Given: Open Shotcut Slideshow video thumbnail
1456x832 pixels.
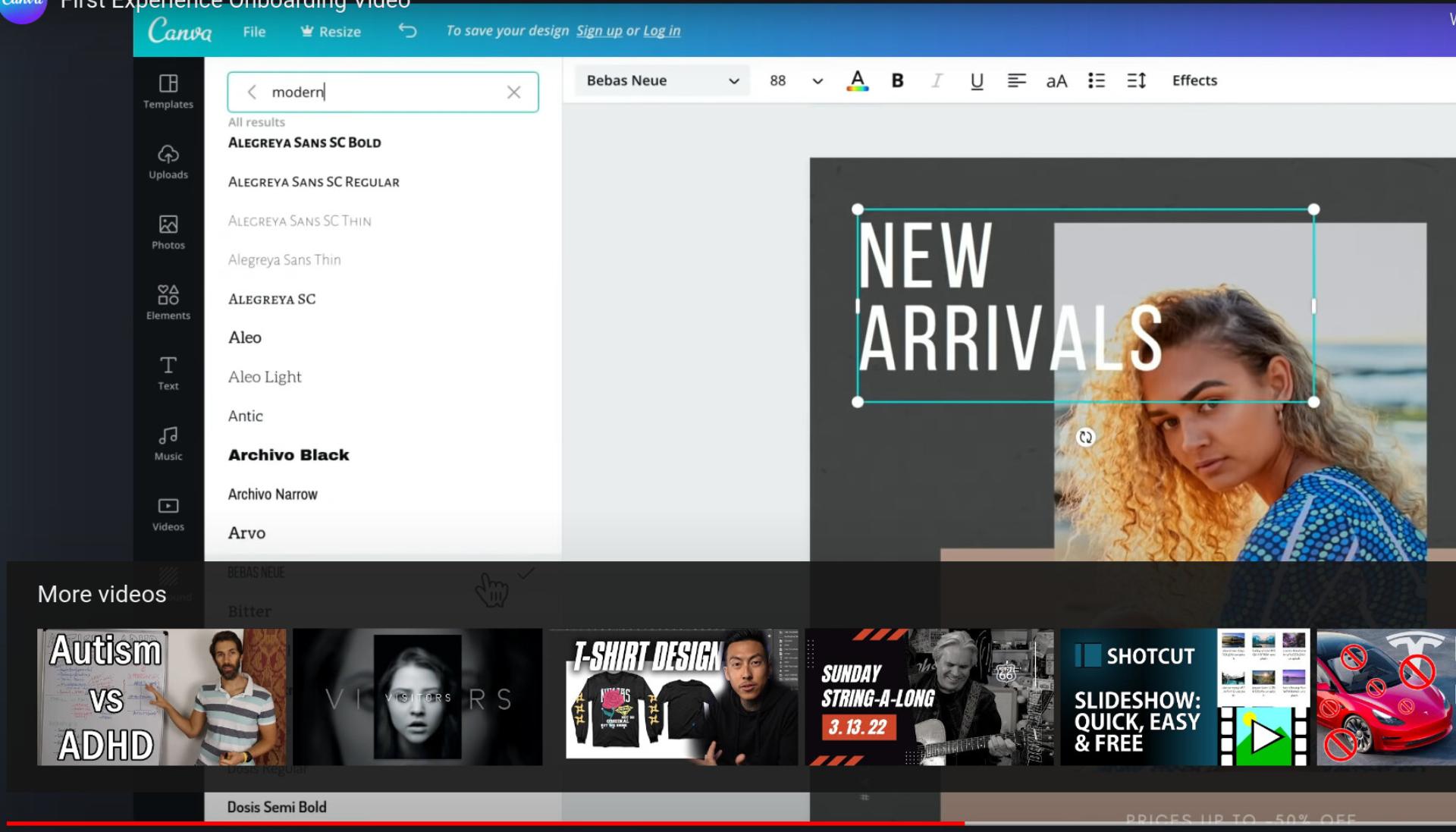Looking at the screenshot, I should coord(1185,697).
